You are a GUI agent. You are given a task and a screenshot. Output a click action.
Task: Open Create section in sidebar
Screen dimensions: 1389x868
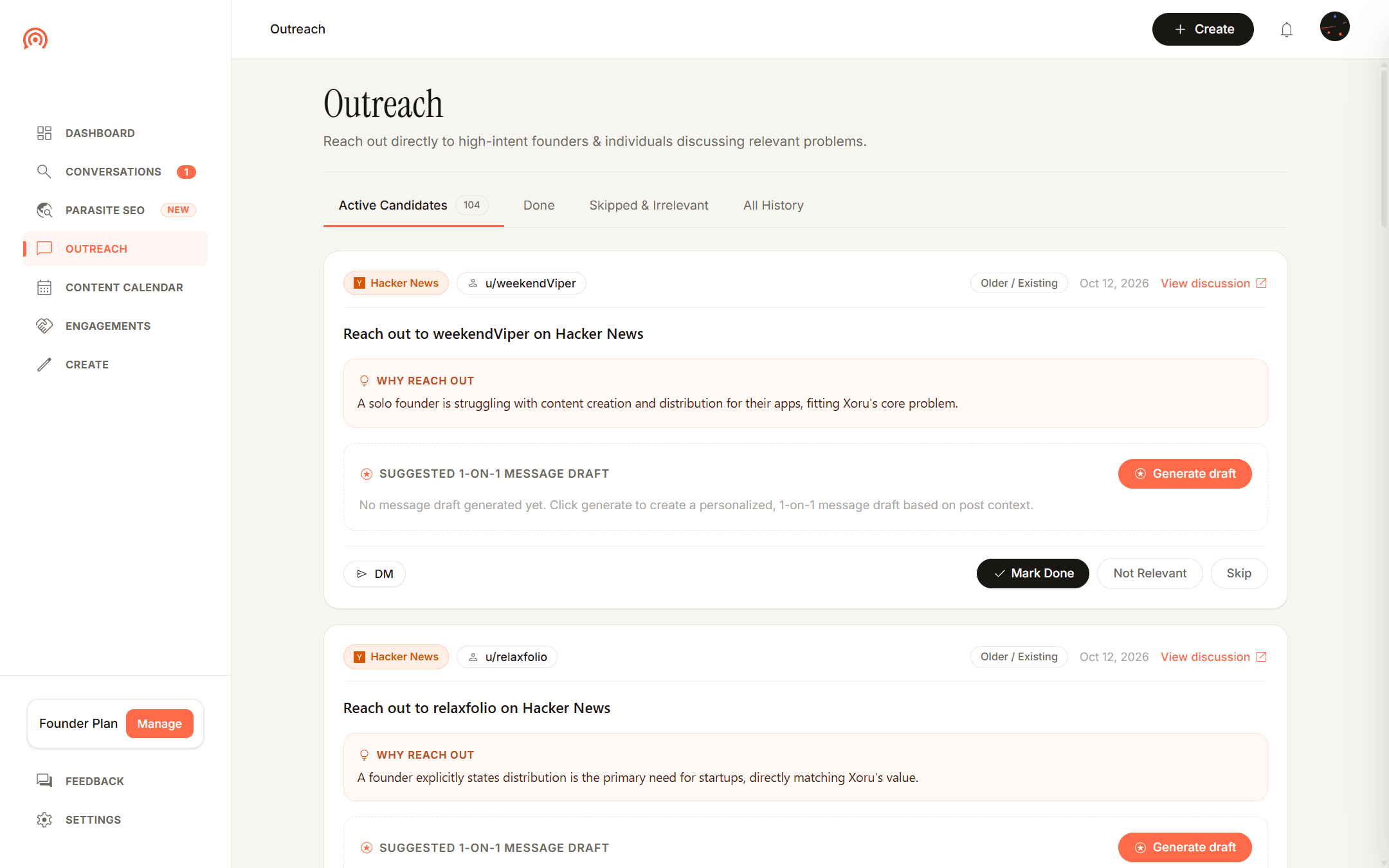(x=87, y=365)
